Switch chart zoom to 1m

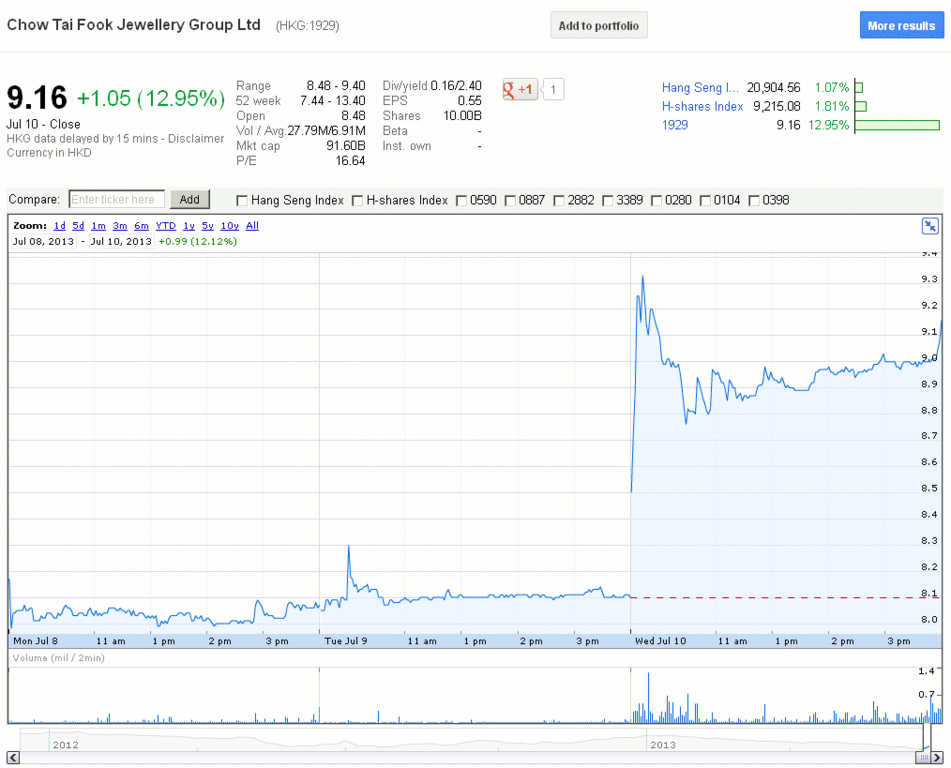(98, 226)
